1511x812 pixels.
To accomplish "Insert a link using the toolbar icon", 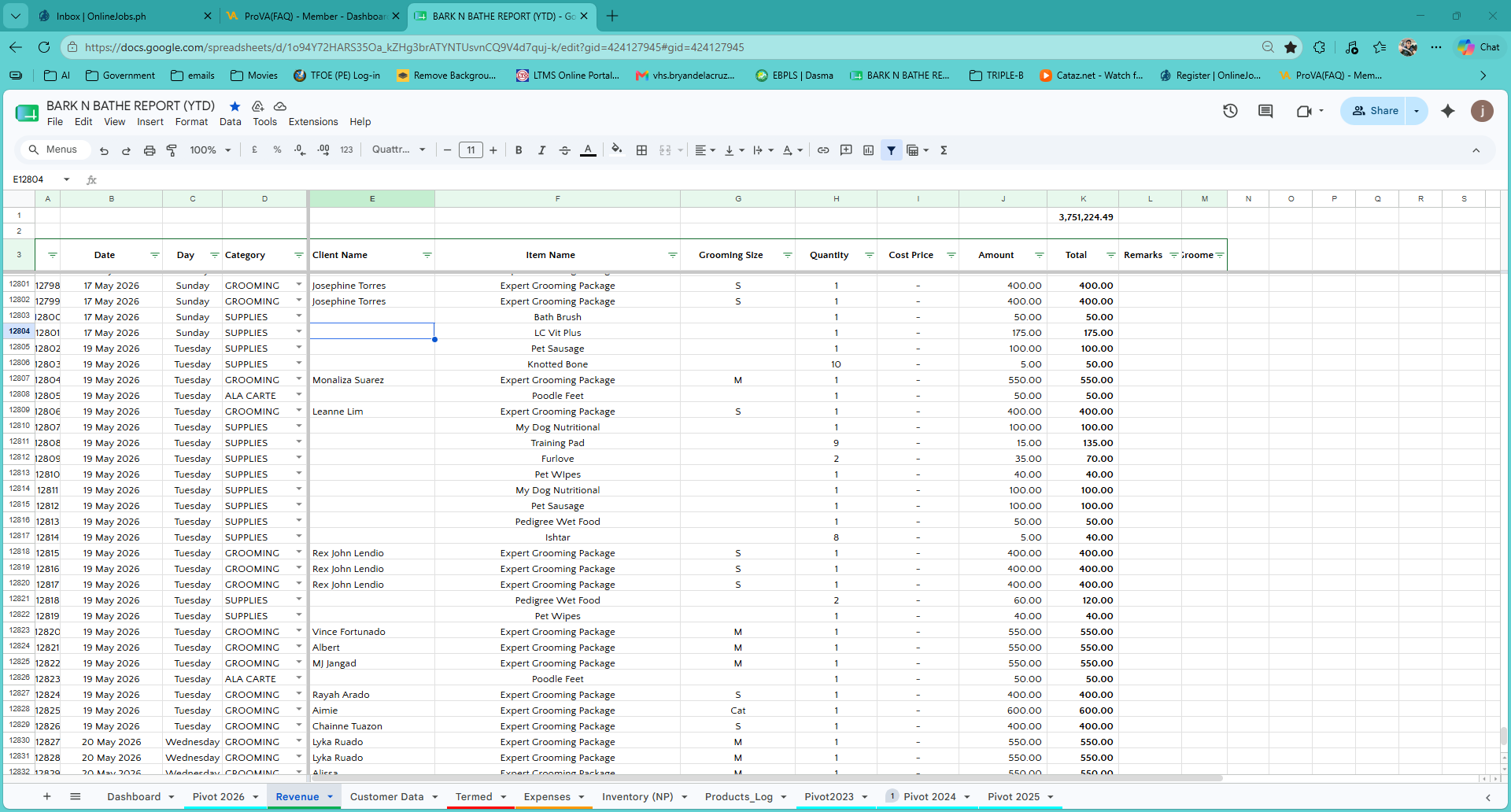I will click(823, 150).
